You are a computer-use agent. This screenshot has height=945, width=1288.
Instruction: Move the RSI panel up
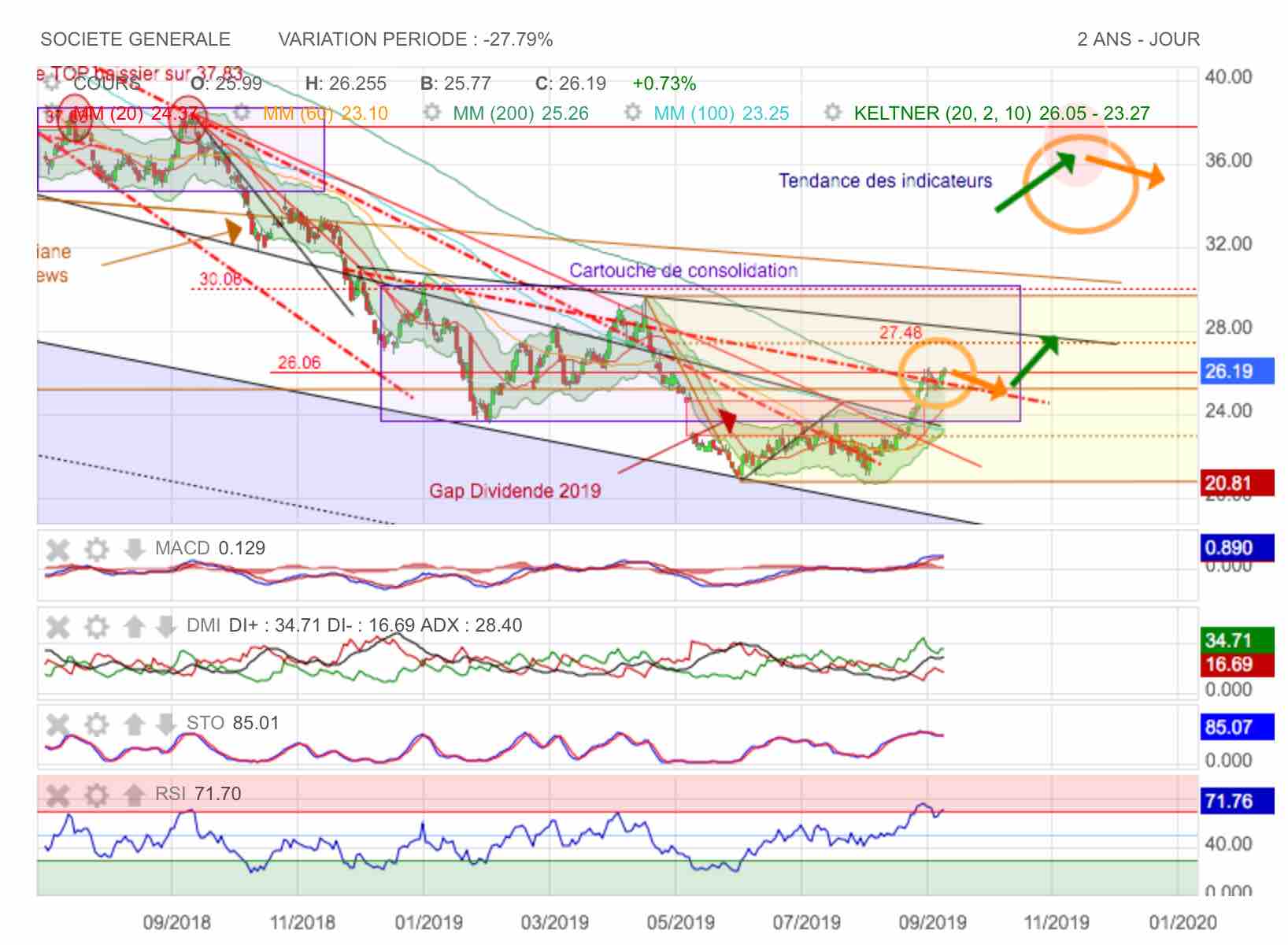click(x=134, y=795)
